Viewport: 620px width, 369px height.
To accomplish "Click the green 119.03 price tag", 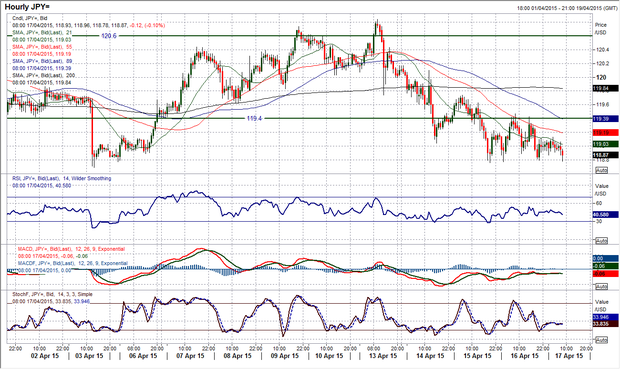I will tap(605, 144).
